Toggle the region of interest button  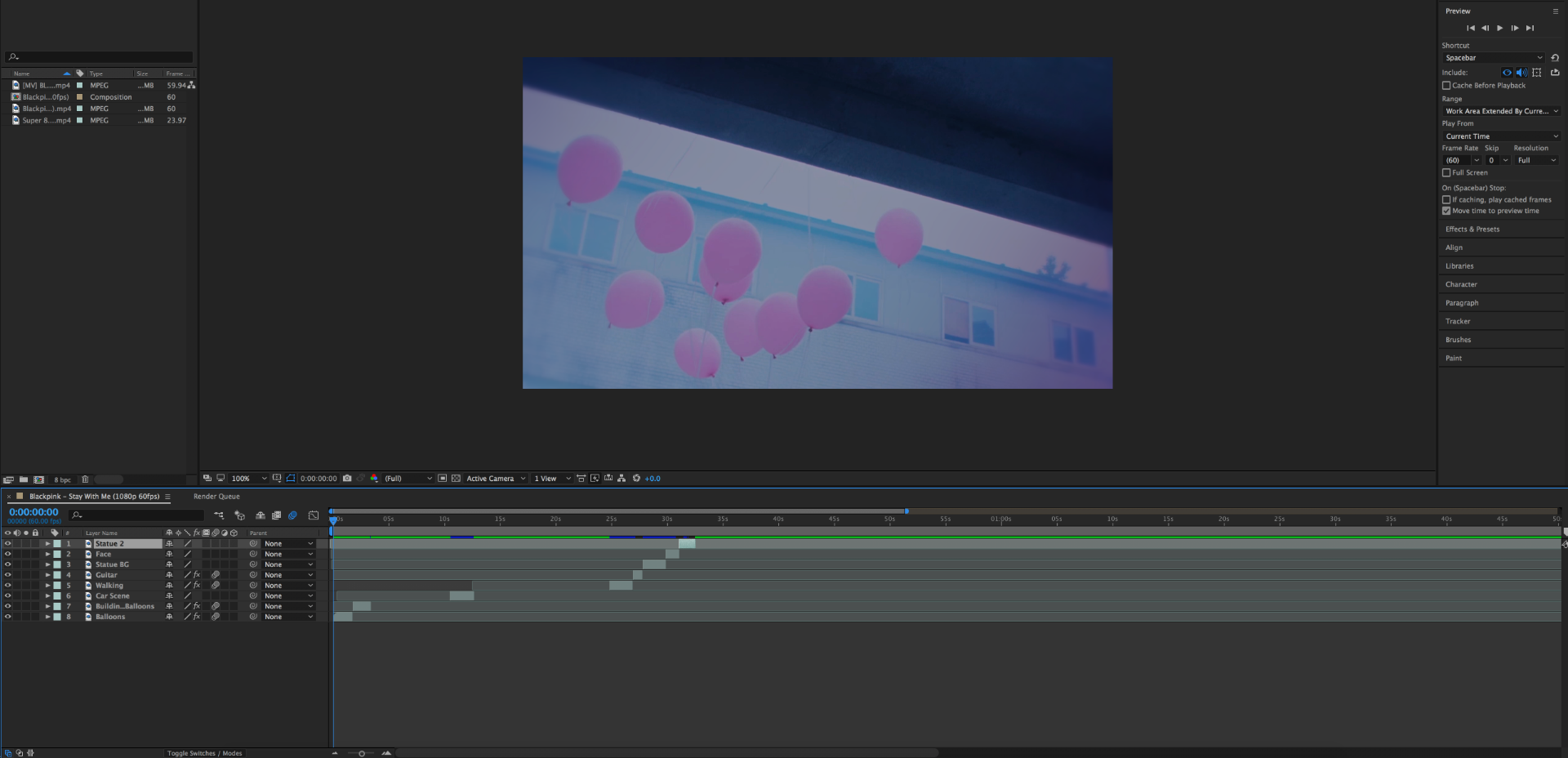(x=443, y=479)
